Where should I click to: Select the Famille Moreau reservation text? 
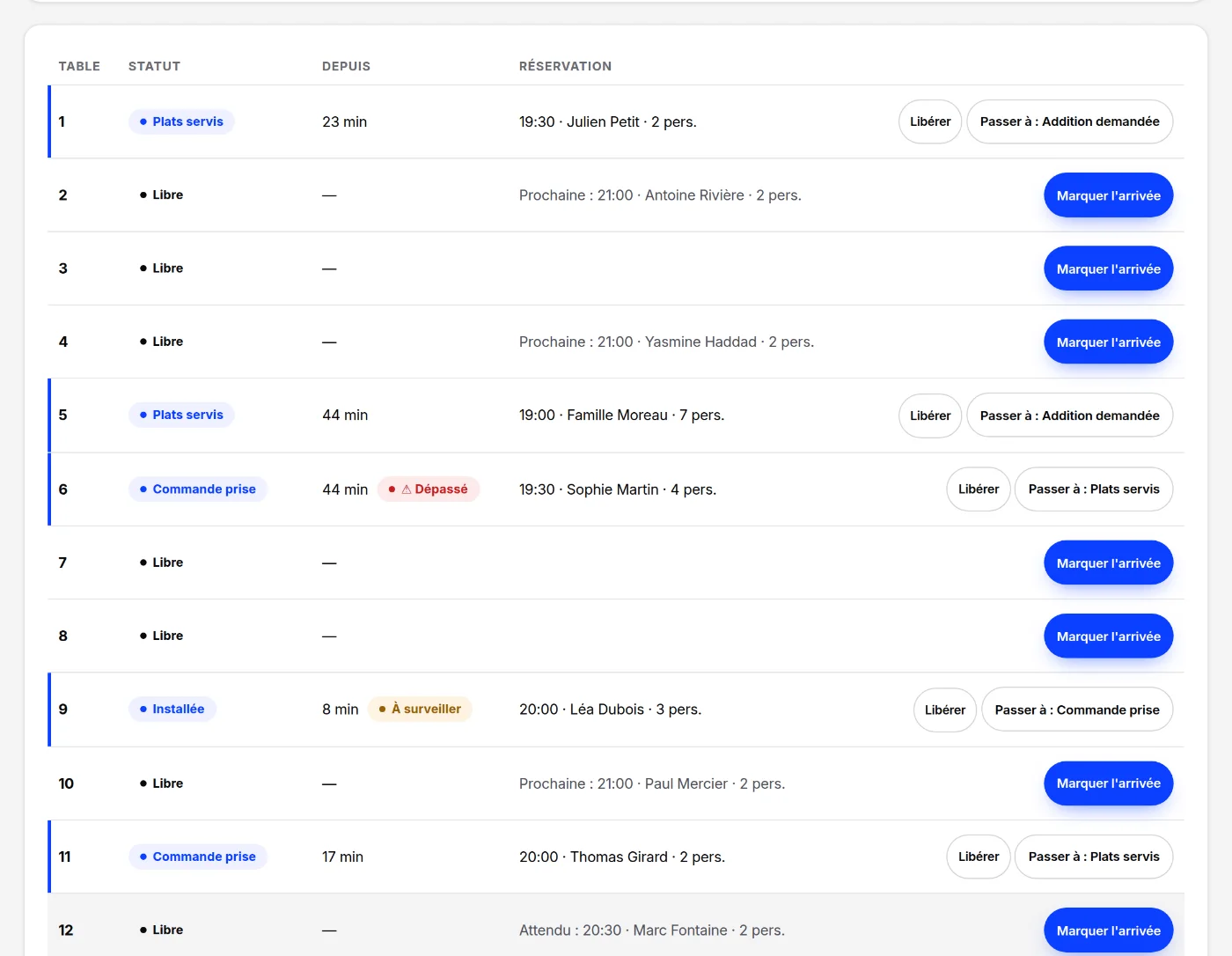tap(622, 415)
